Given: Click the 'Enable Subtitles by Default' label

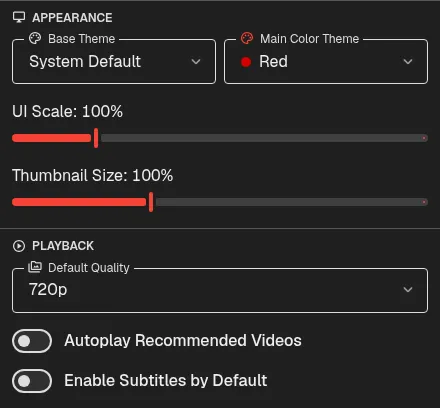Looking at the screenshot, I should pos(166,380).
